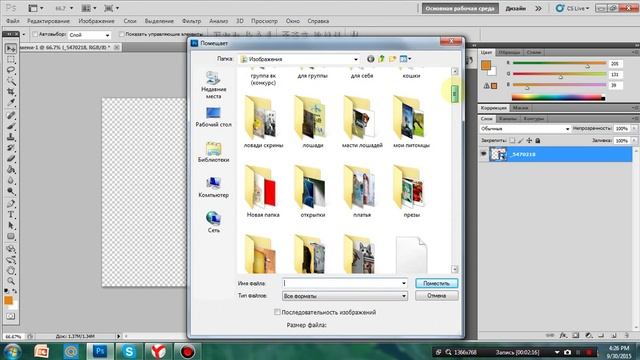Switch to the Каналы tab
Image resolution: width=640 pixels, height=360 pixels.
[507, 119]
